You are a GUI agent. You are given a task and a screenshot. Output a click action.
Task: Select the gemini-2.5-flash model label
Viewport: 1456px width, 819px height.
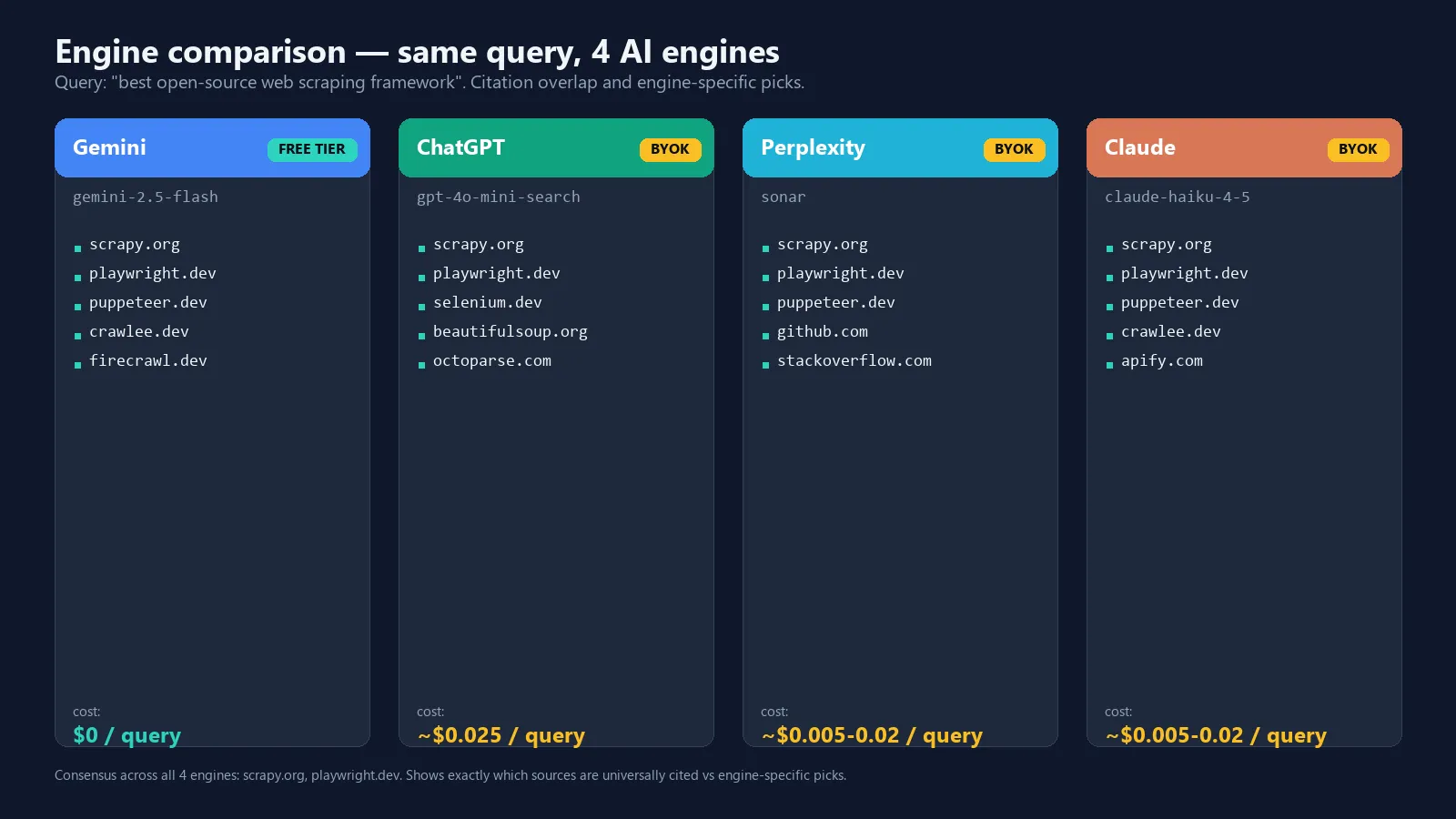pos(146,197)
